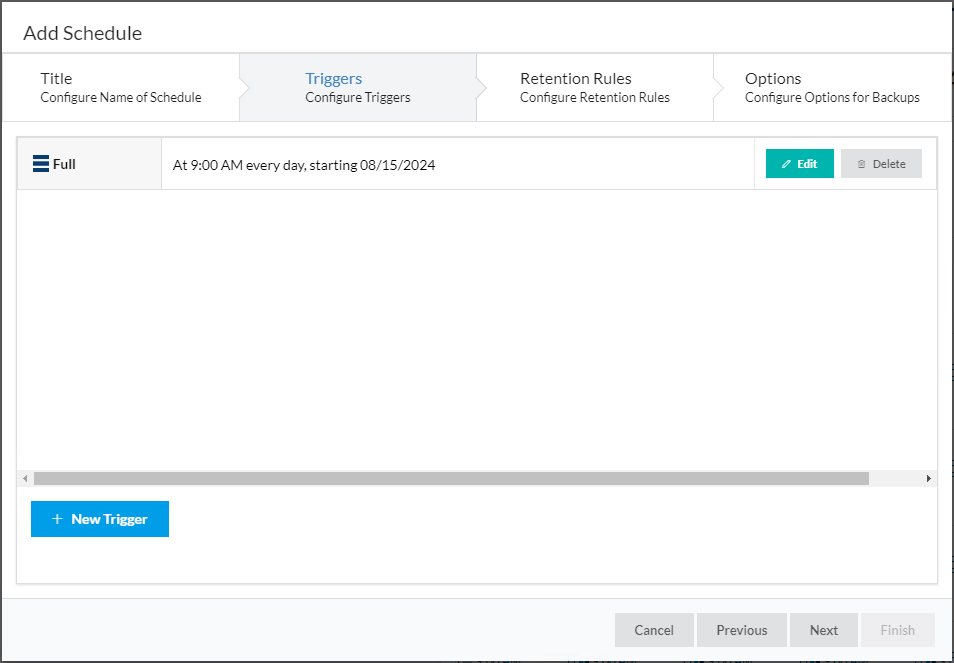The image size is (954, 663).
Task: Cancel the Add Schedule dialog
Action: (x=654, y=630)
